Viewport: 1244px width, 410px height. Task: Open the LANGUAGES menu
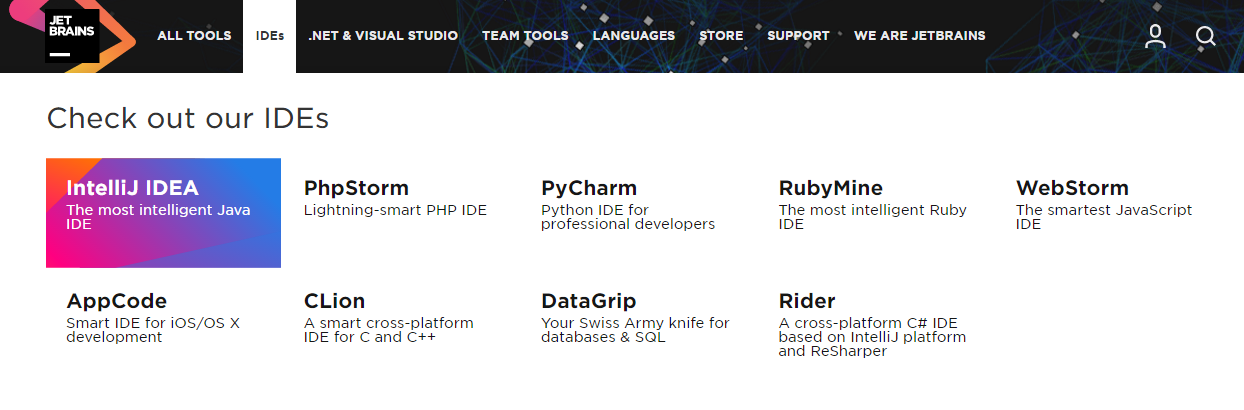[633, 36]
